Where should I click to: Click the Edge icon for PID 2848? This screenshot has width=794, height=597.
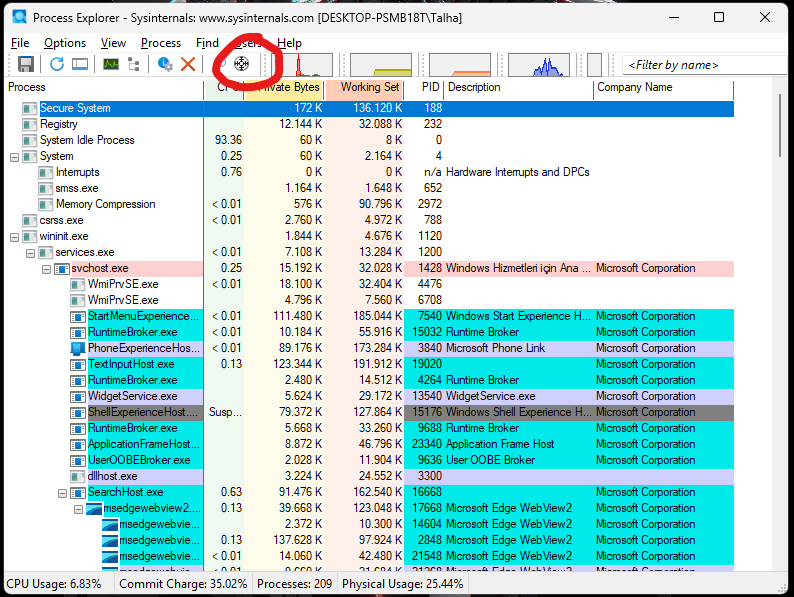coord(110,540)
